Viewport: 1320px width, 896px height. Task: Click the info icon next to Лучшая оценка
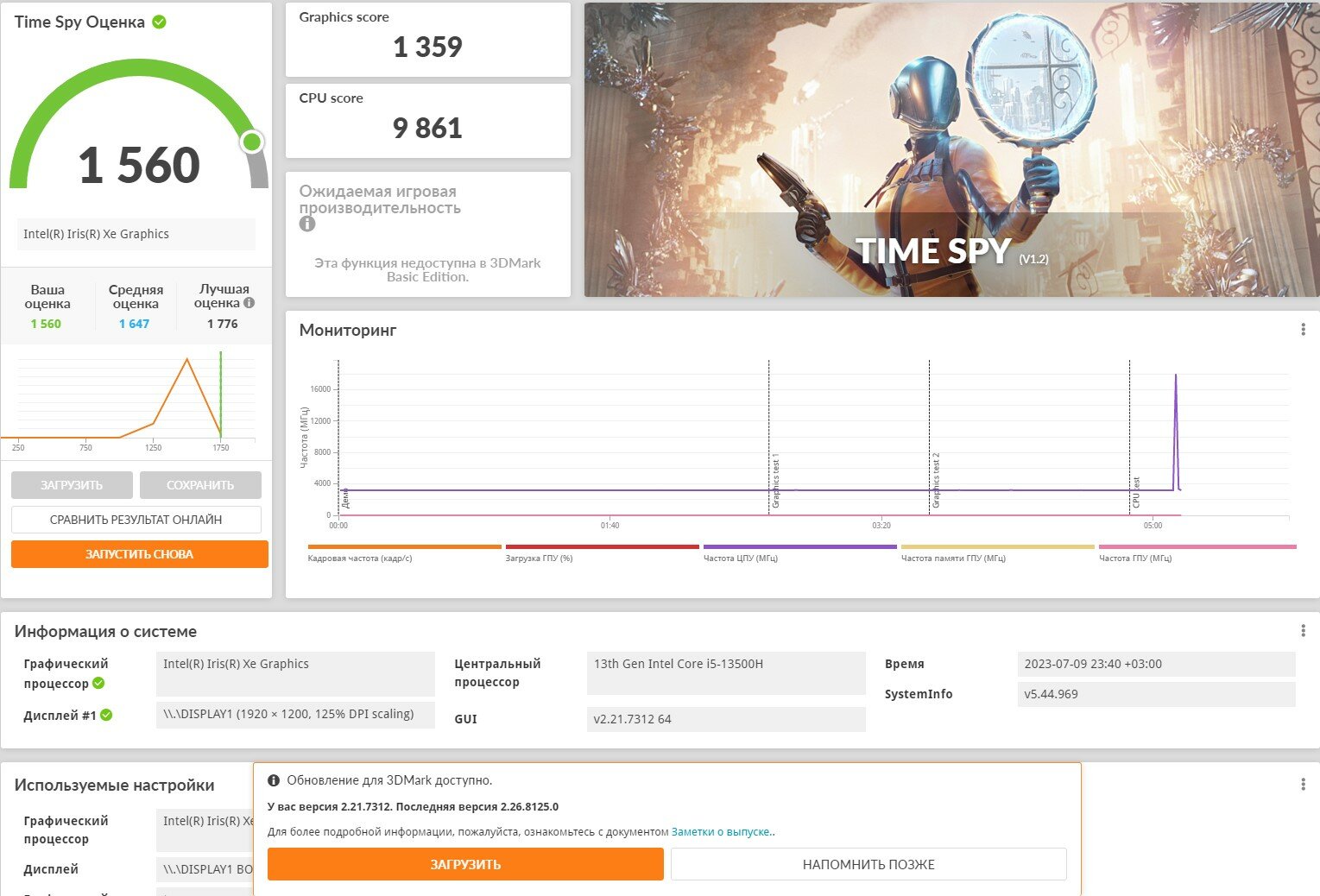coord(249,303)
